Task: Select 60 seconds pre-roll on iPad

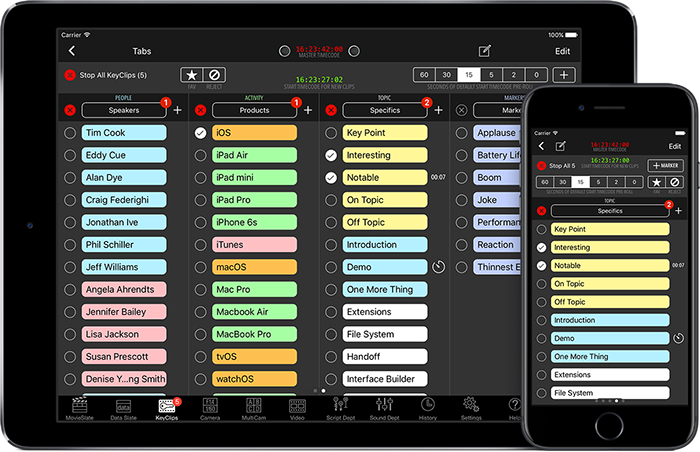Action: tap(424, 75)
